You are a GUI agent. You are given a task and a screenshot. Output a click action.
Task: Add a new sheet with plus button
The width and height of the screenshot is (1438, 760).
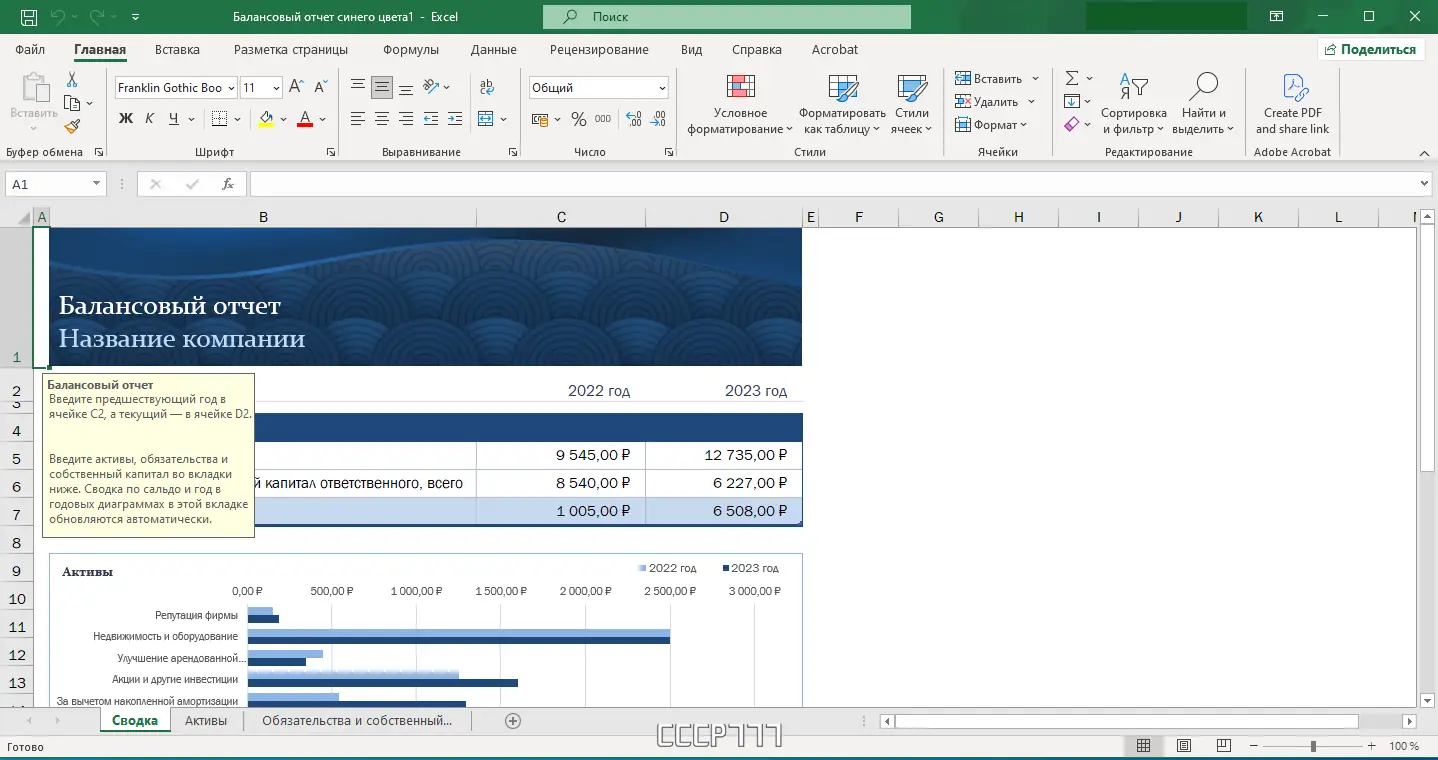513,721
